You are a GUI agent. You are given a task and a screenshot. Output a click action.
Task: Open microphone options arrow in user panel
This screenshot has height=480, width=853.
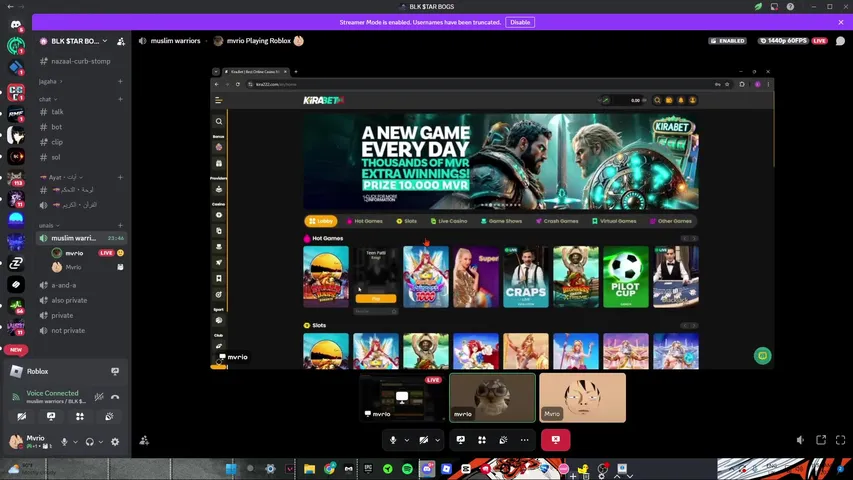75,442
